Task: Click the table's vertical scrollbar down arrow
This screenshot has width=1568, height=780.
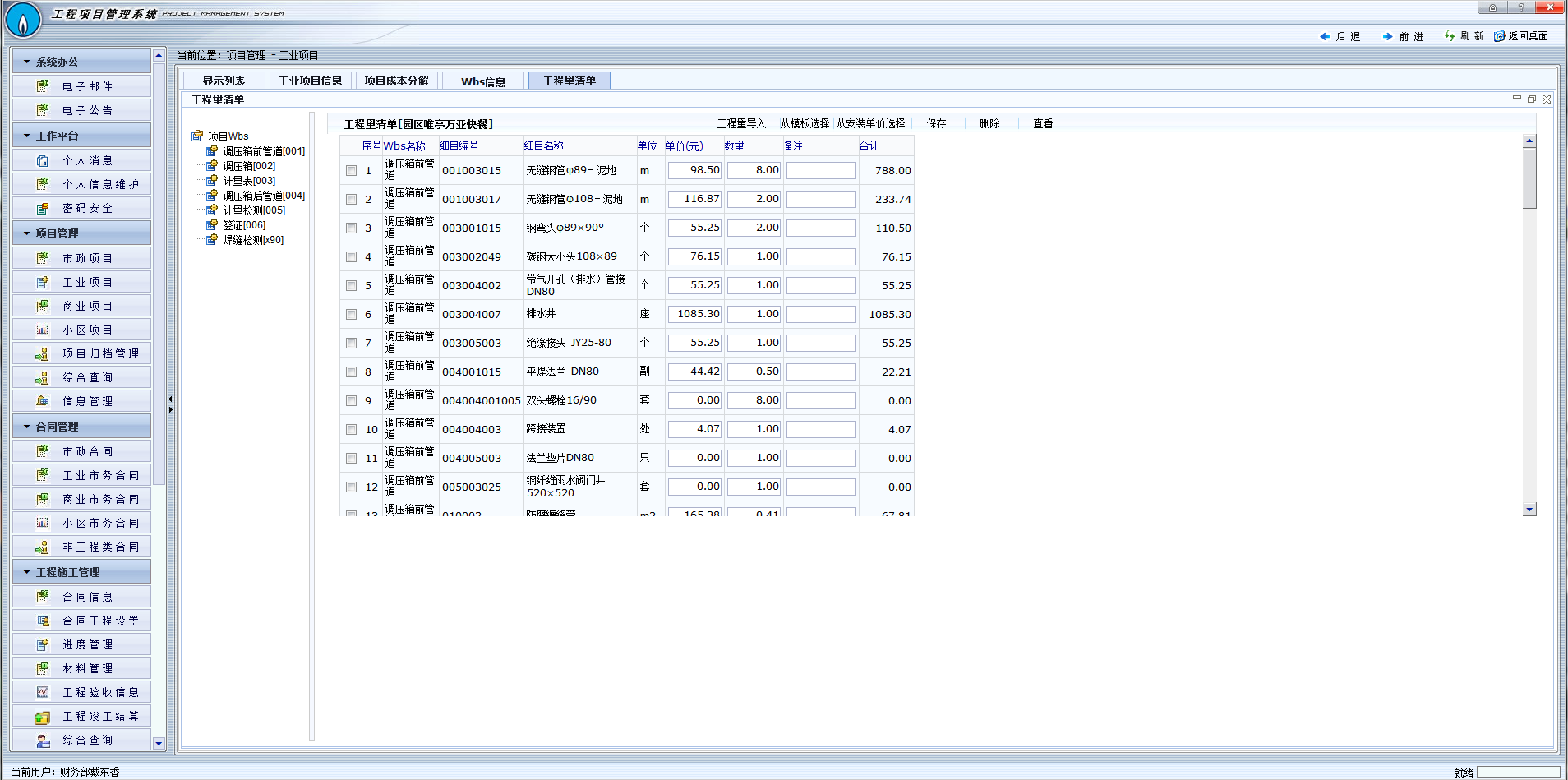Action: [x=1529, y=510]
